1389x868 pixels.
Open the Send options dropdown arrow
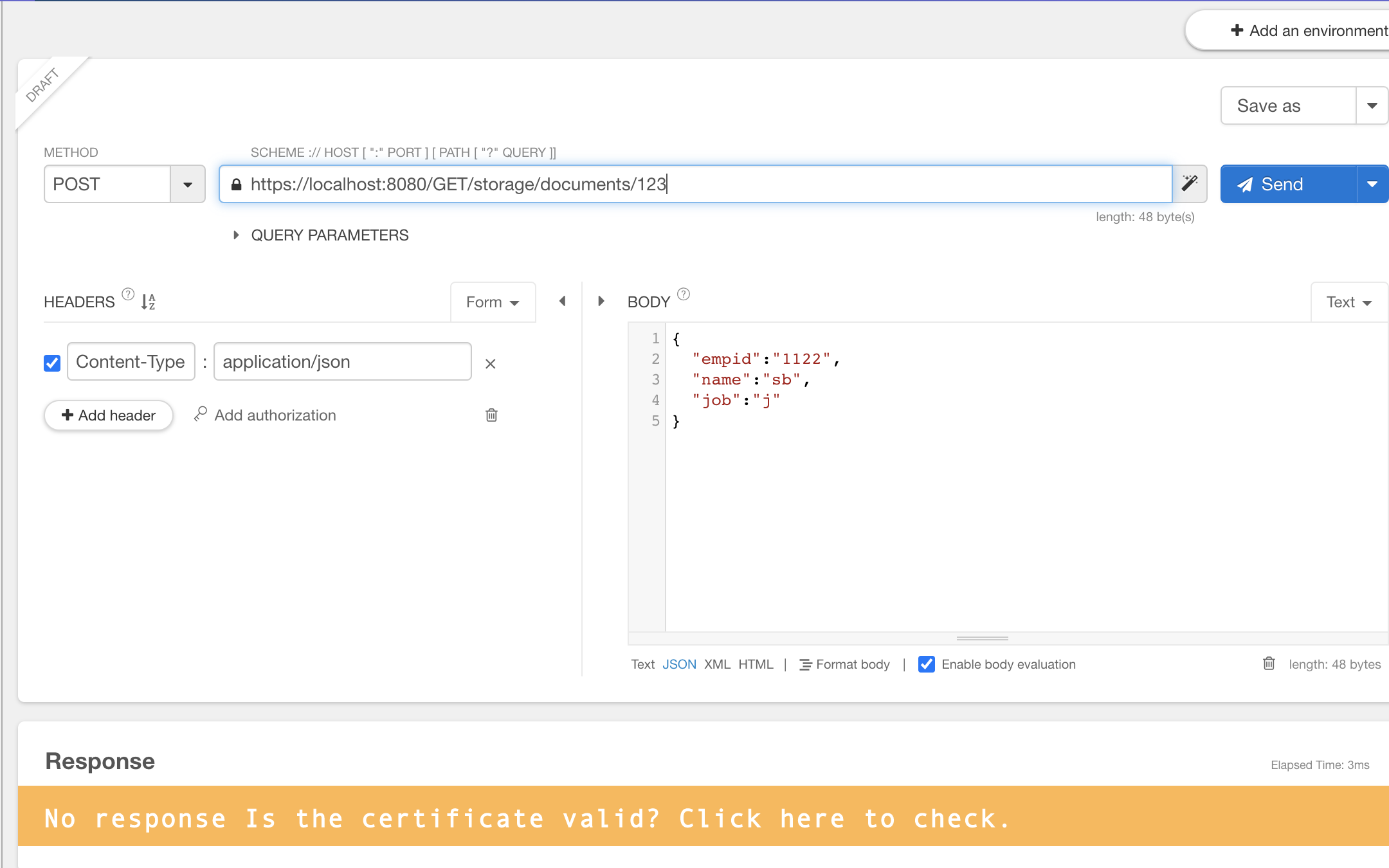pyautogui.click(x=1372, y=185)
